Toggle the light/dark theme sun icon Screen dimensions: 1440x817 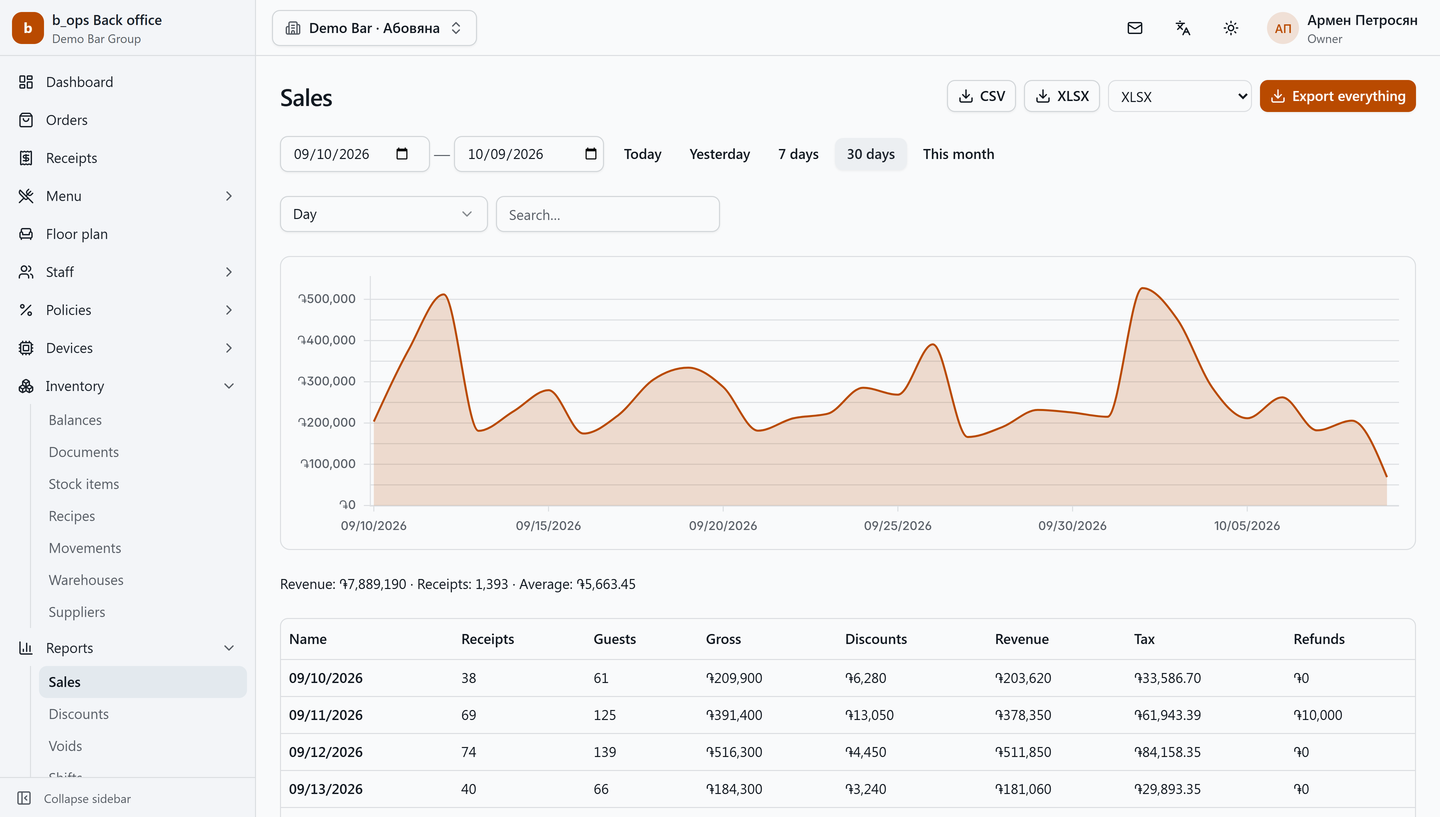[x=1231, y=28]
